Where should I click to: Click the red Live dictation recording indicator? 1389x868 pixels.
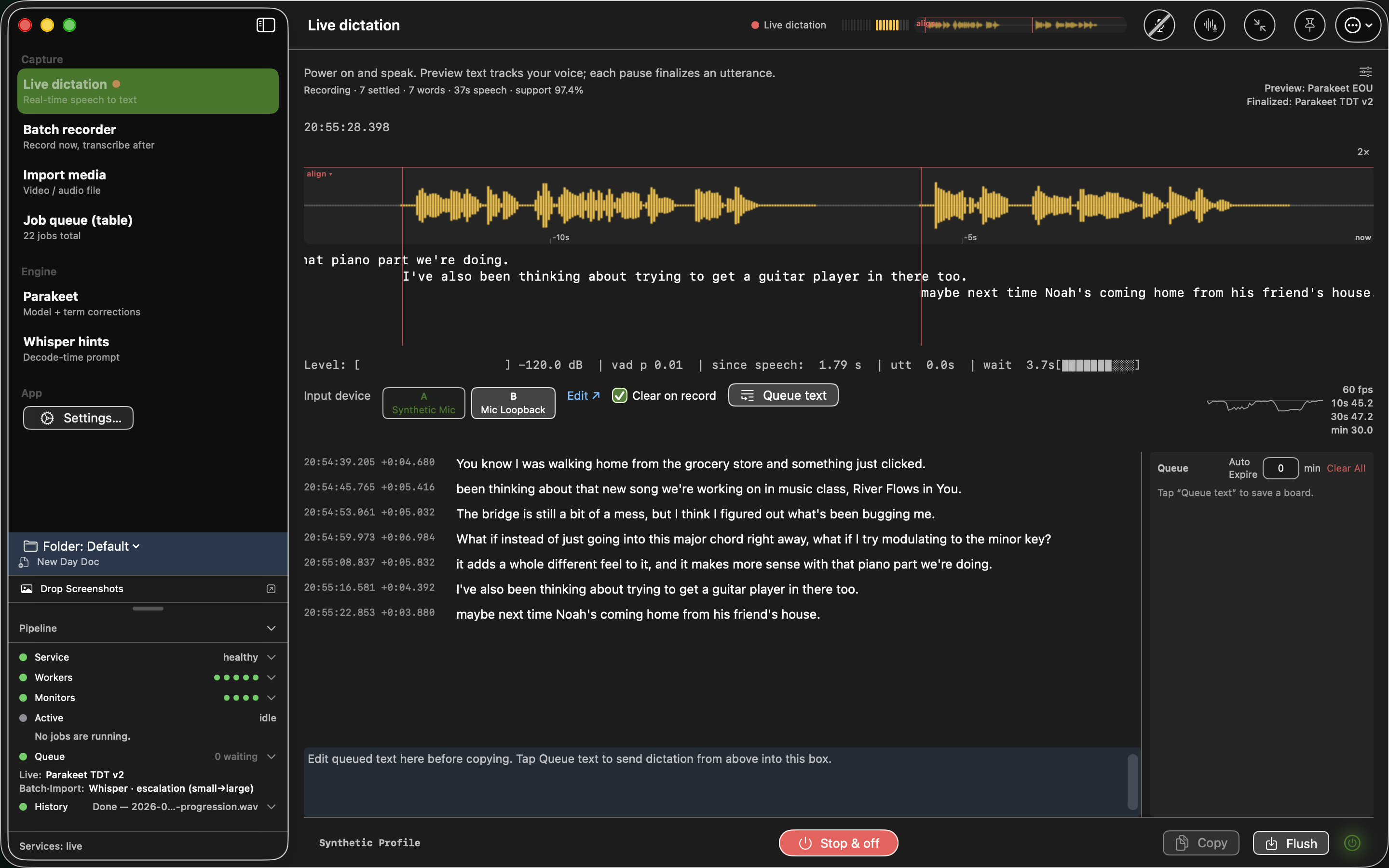click(755, 25)
